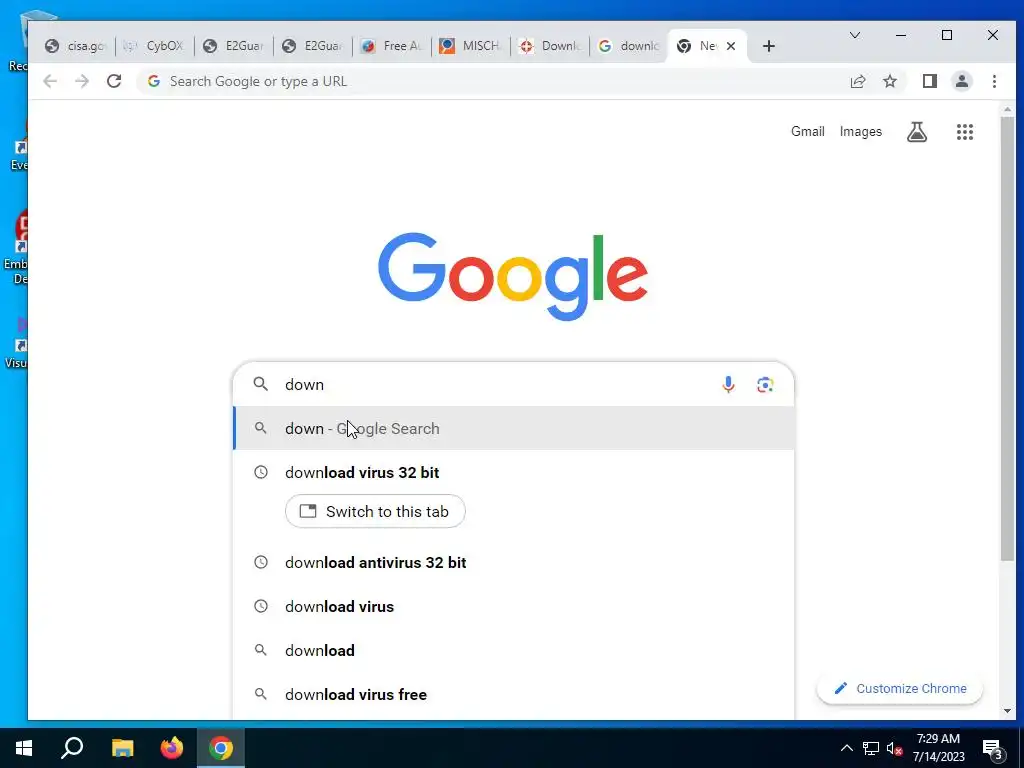Search by image with Google Lens icon
The height and width of the screenshot is (768, 1024).
click(765, 385)
